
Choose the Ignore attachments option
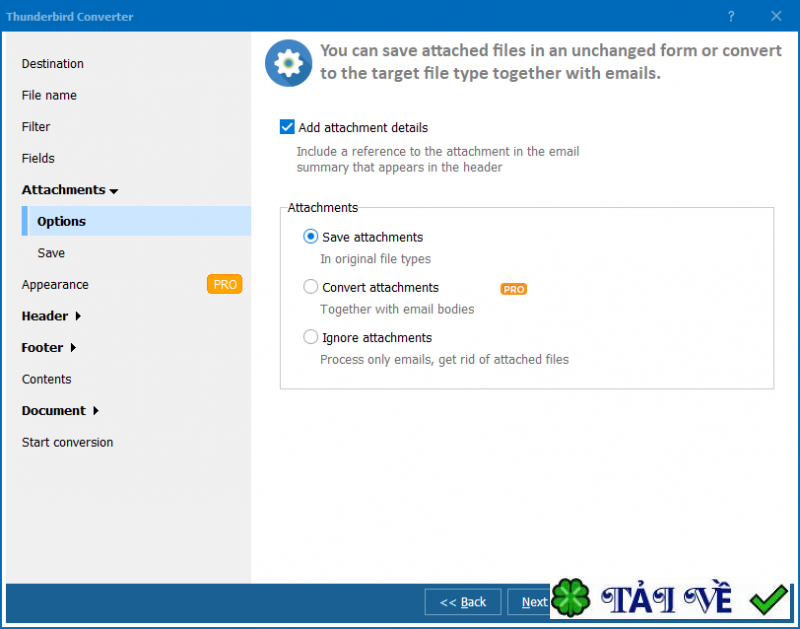click(x=310, y=337)
